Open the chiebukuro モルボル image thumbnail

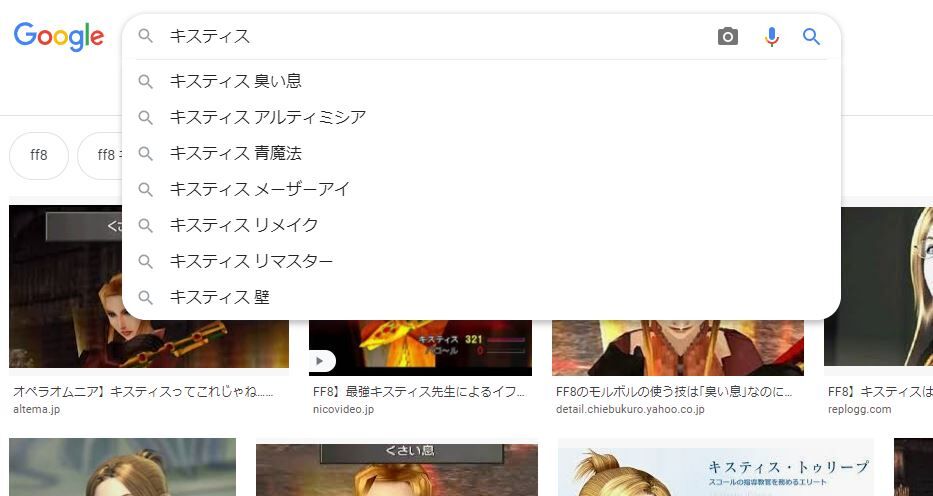click(678, 348)
